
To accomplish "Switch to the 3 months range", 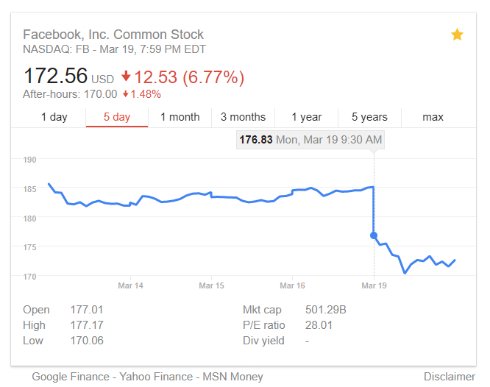I will tap(243, 117).
